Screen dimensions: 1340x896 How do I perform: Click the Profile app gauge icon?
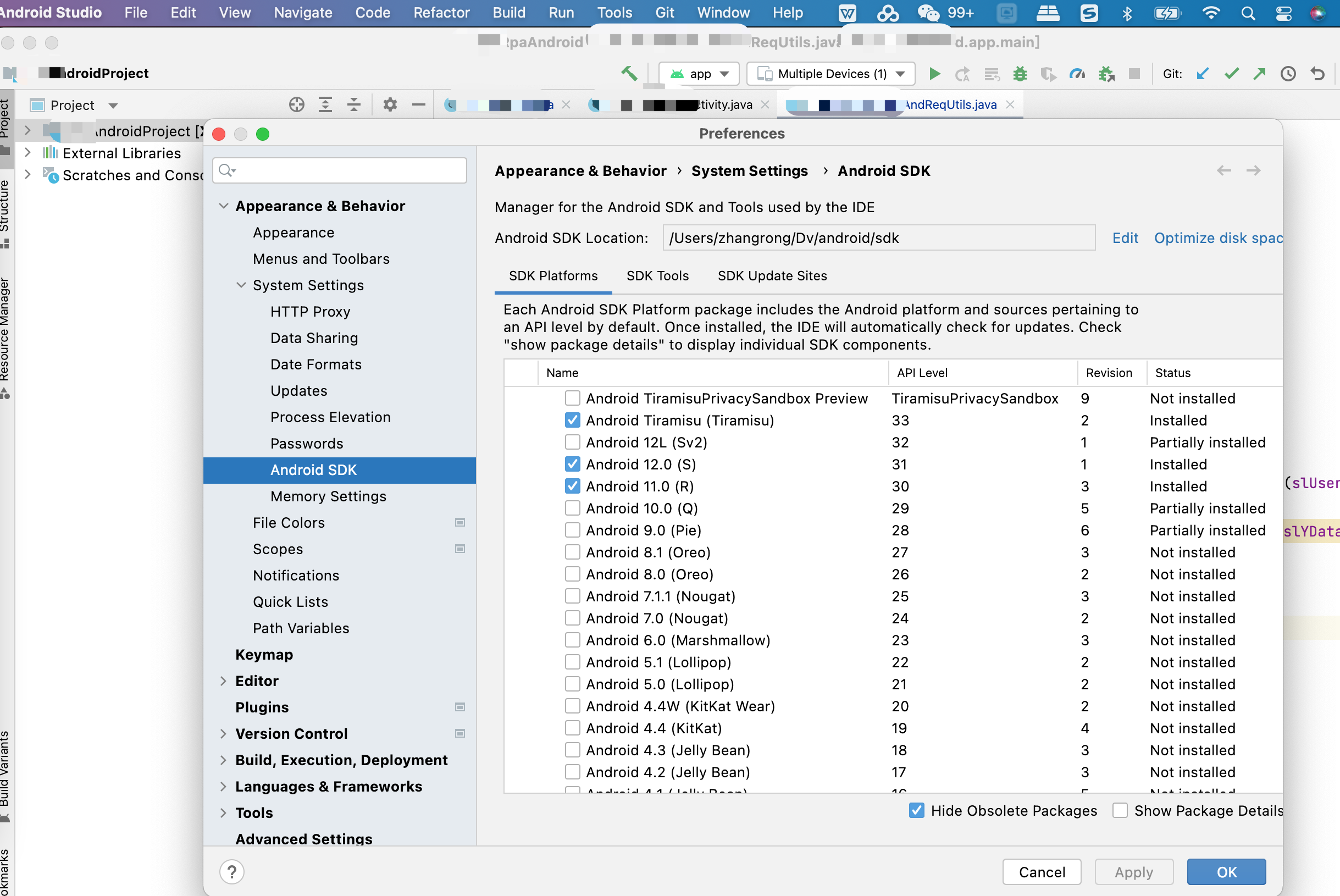pyautogui.click(x=1077, y=74)
